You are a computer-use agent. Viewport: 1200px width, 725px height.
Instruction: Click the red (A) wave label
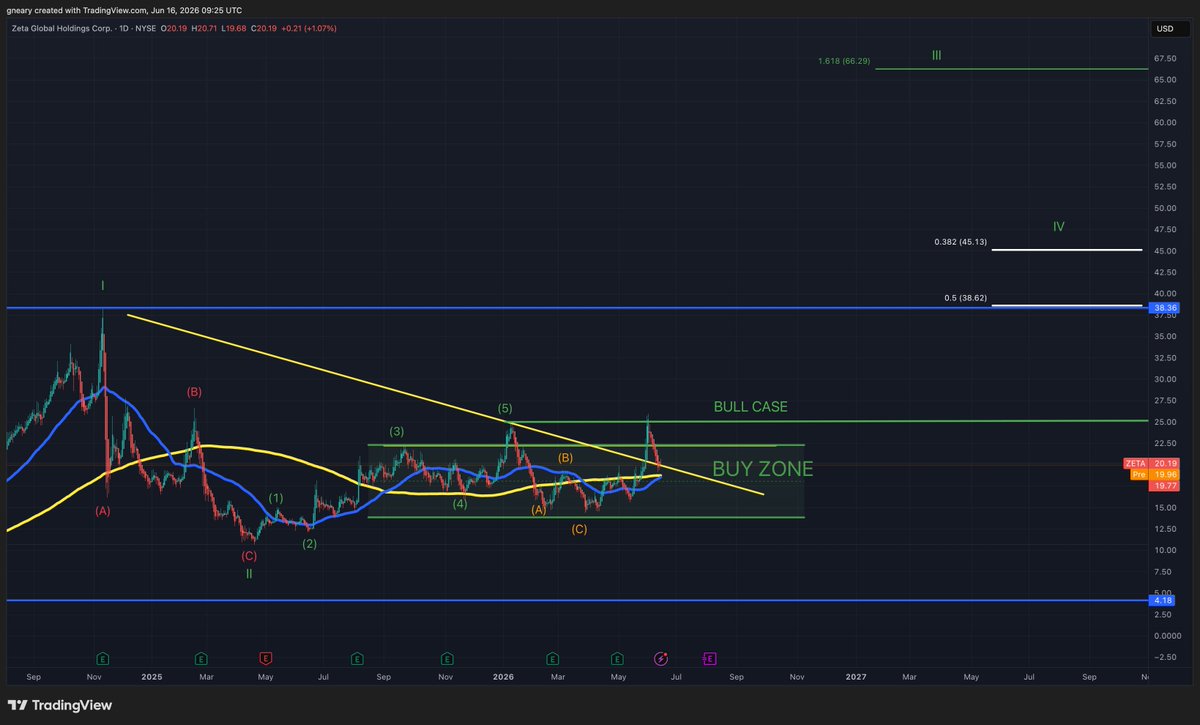(x=103, y=511)
